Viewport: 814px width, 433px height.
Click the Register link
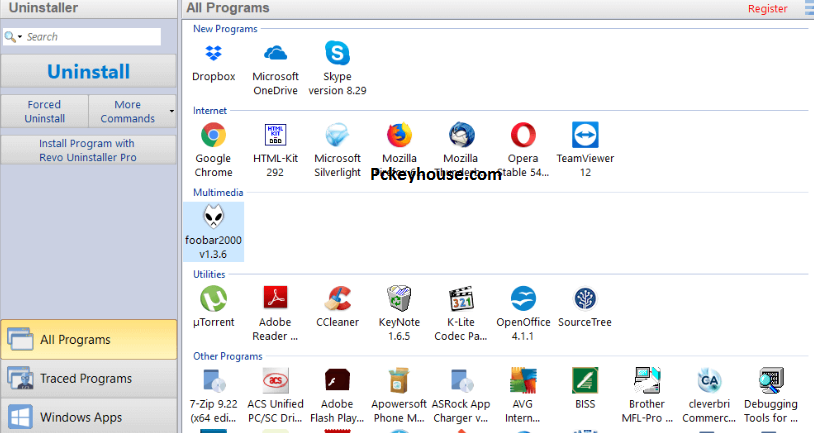767,9
